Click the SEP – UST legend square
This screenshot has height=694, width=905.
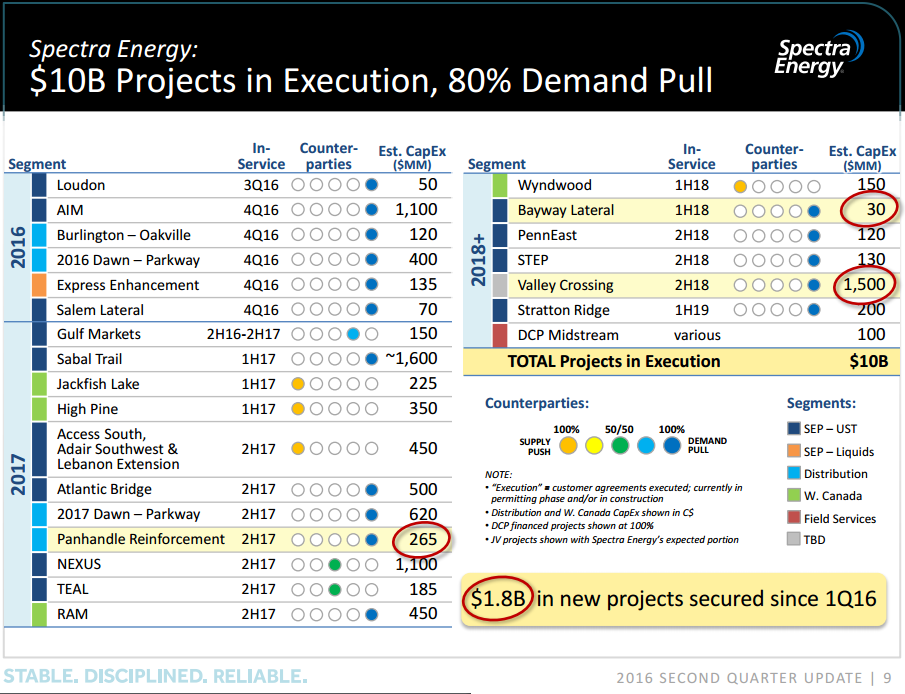[x=794, y=428]
